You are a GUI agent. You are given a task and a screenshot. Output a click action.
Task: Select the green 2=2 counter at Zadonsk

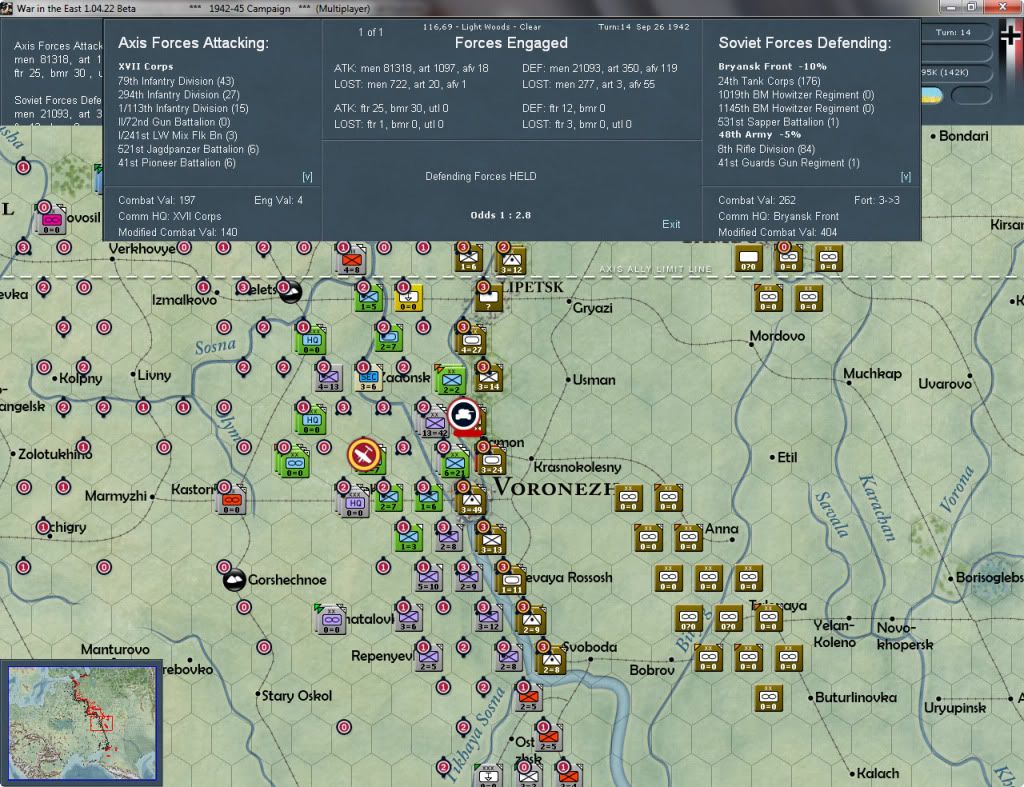pos(451,380)
